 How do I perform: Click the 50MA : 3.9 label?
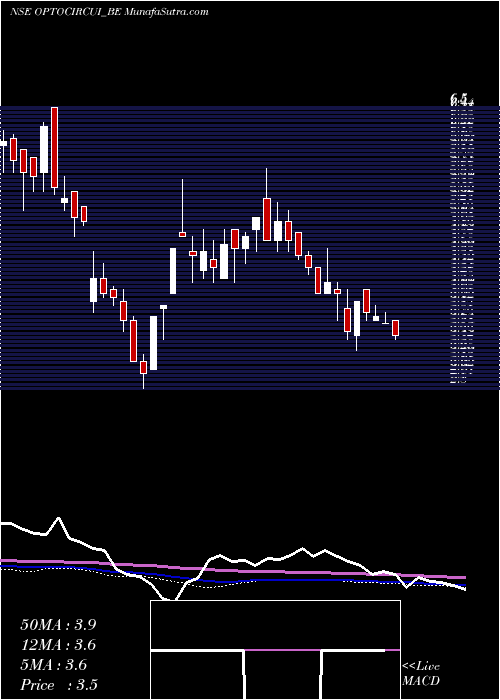pyautogui.click(x=58, y=625)
